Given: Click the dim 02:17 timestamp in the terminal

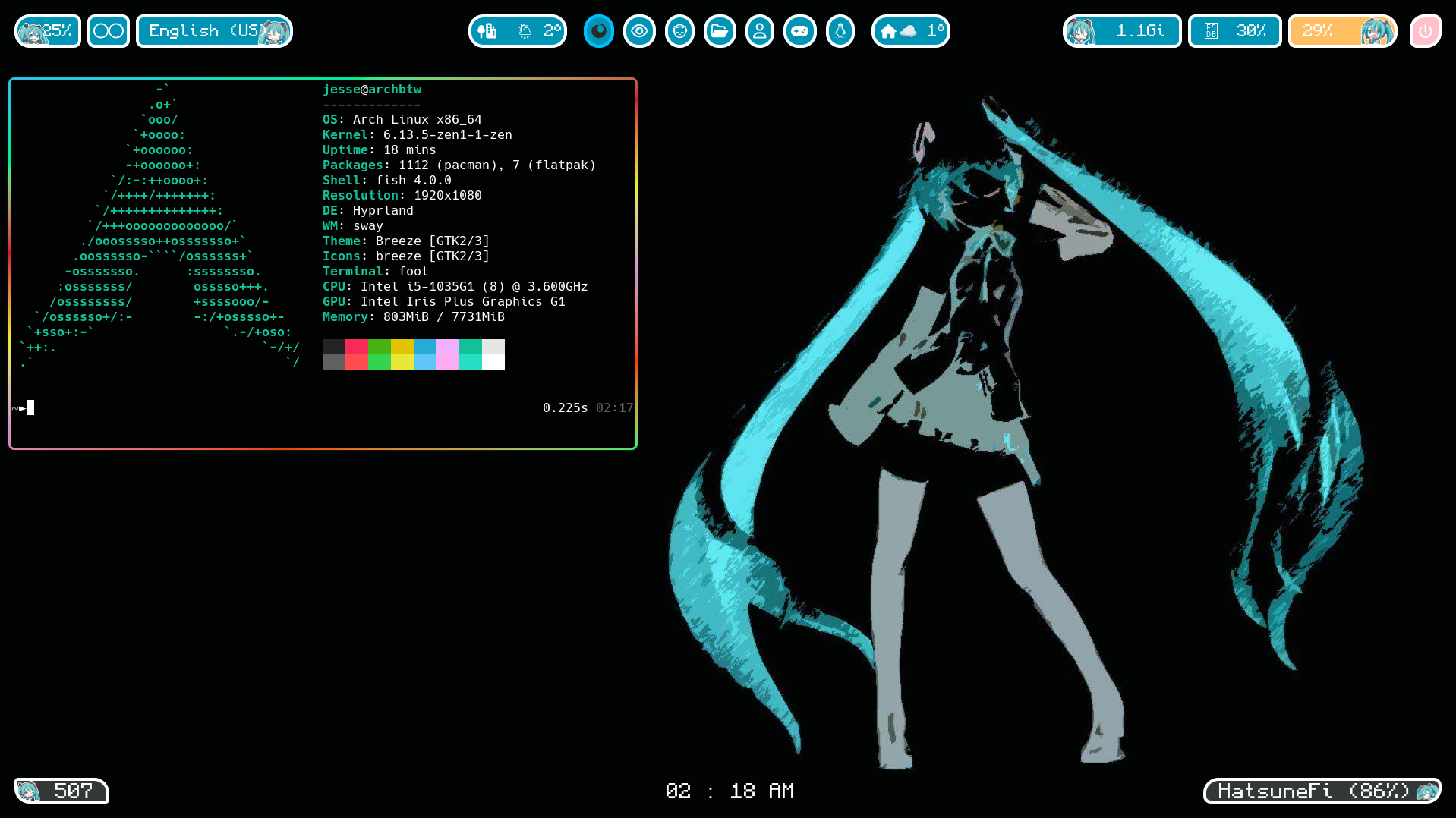Looking at the screenshot, I should pos(615,407).
